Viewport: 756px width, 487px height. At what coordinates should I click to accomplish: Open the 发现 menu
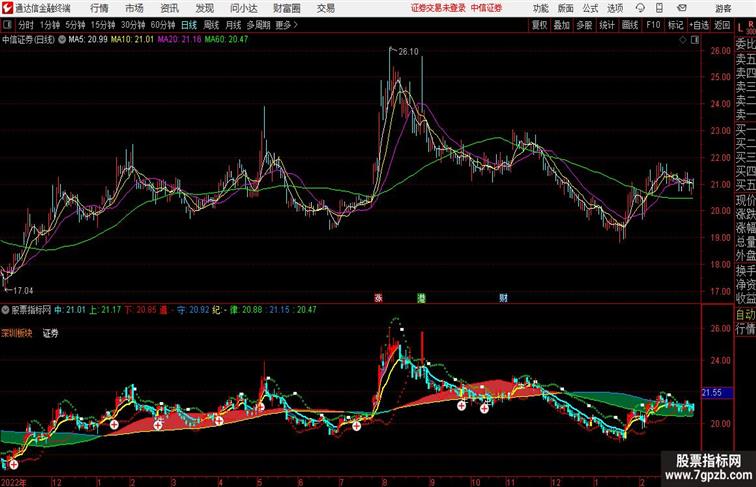click(x=204, y=8)
